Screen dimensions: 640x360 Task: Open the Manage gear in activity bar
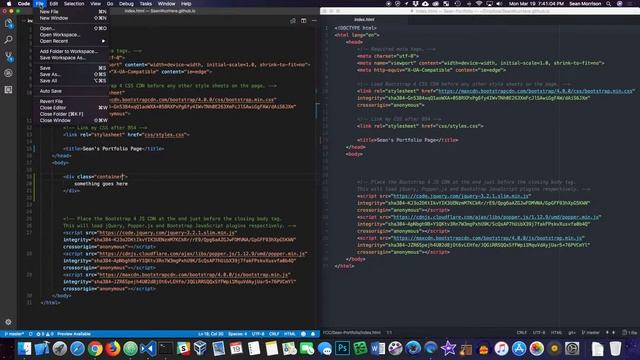click(8, 322)
